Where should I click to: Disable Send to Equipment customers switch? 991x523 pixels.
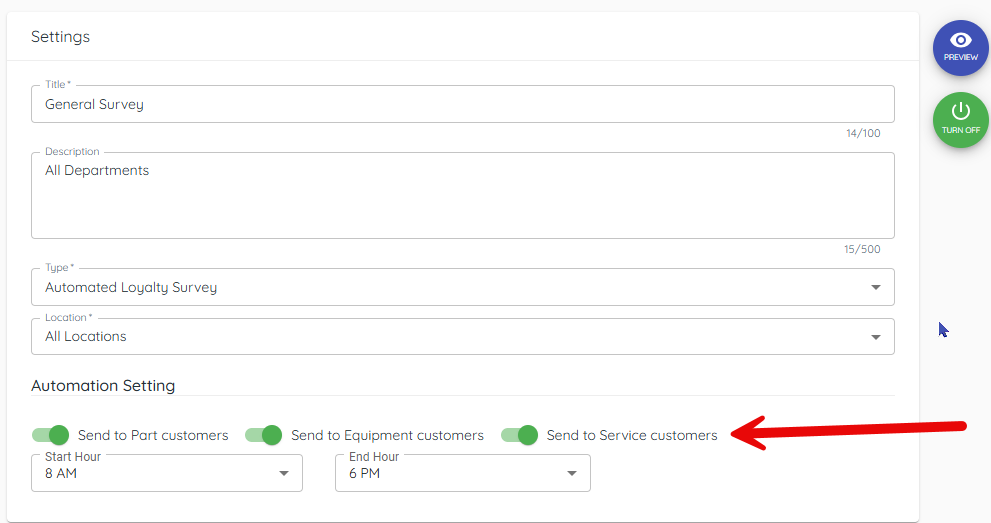pyautogui.click(x=264, y=435)
